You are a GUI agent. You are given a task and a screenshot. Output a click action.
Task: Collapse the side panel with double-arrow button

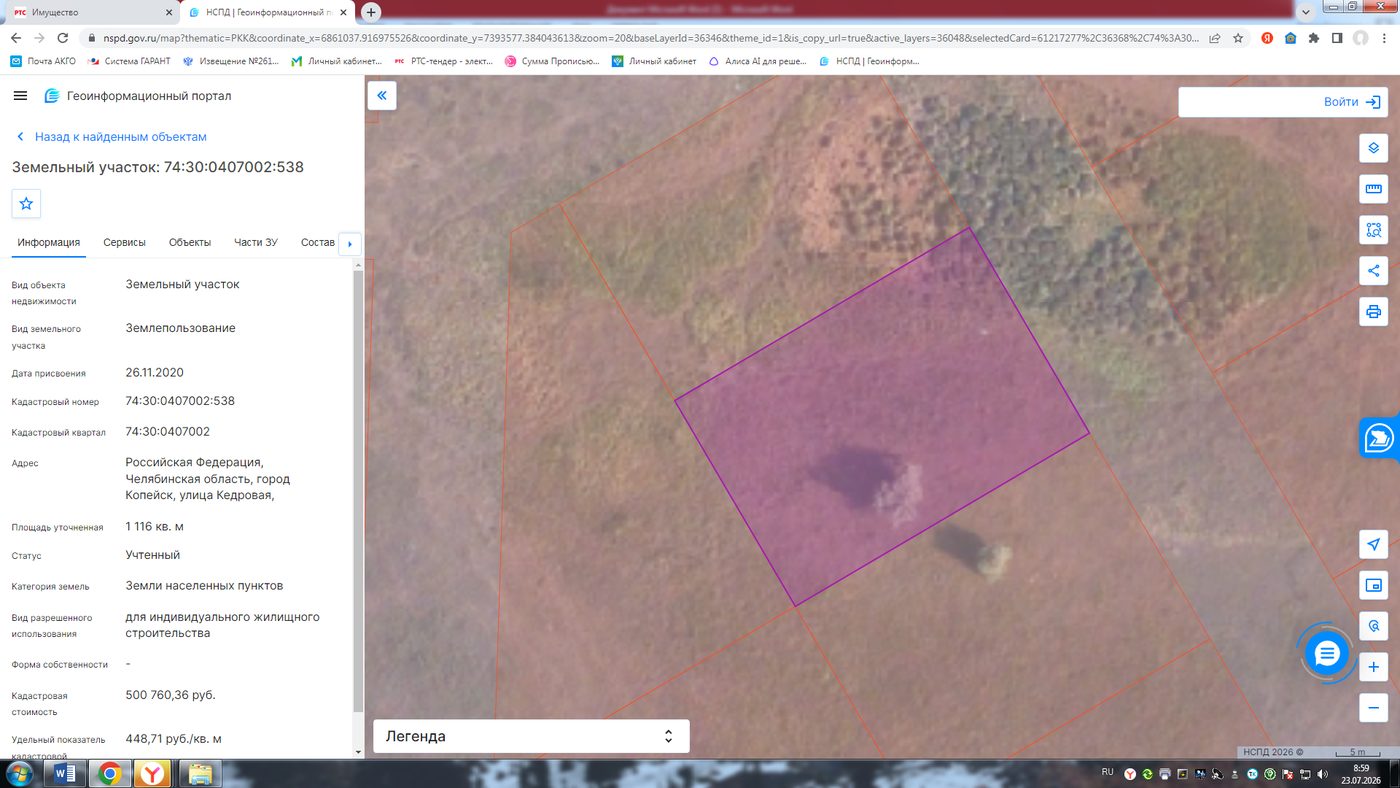pyautogui.click(x=382, y=96)
